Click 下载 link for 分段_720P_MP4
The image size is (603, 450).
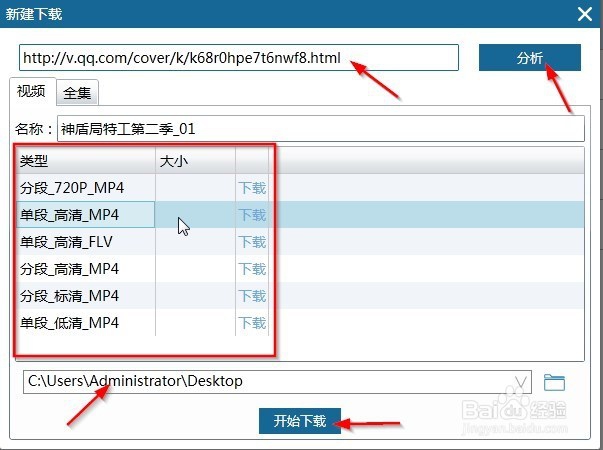pyautogui.click(x=252, y=188)
